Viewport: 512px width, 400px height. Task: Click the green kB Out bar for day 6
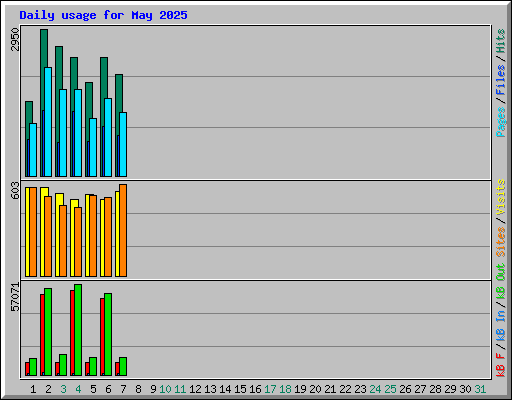(x=108, y=334)
